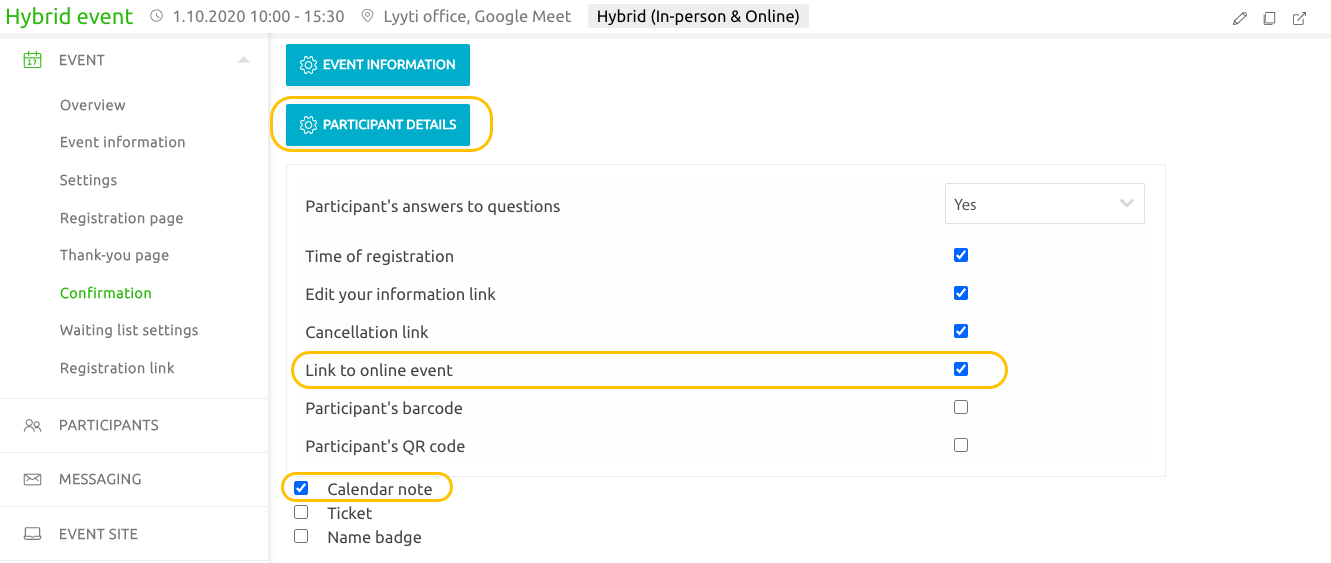Expand the MESSAGING section
Screen dimensions: 1331x563
134,479
